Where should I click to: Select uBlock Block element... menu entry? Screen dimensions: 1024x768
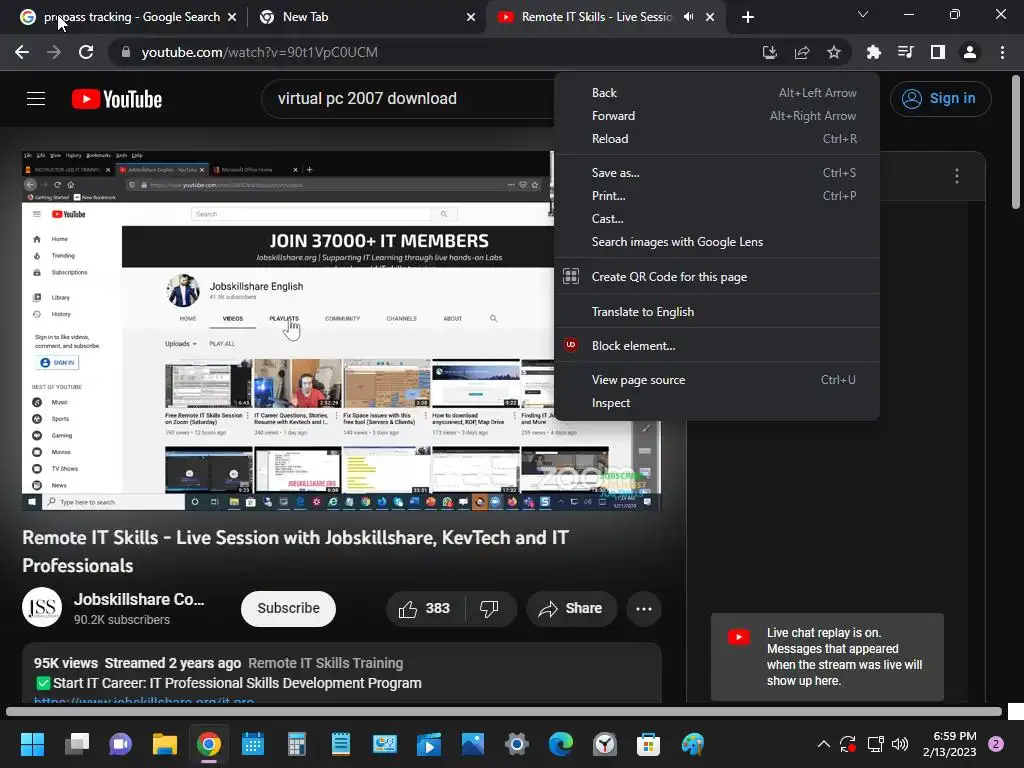click(717, 346)
